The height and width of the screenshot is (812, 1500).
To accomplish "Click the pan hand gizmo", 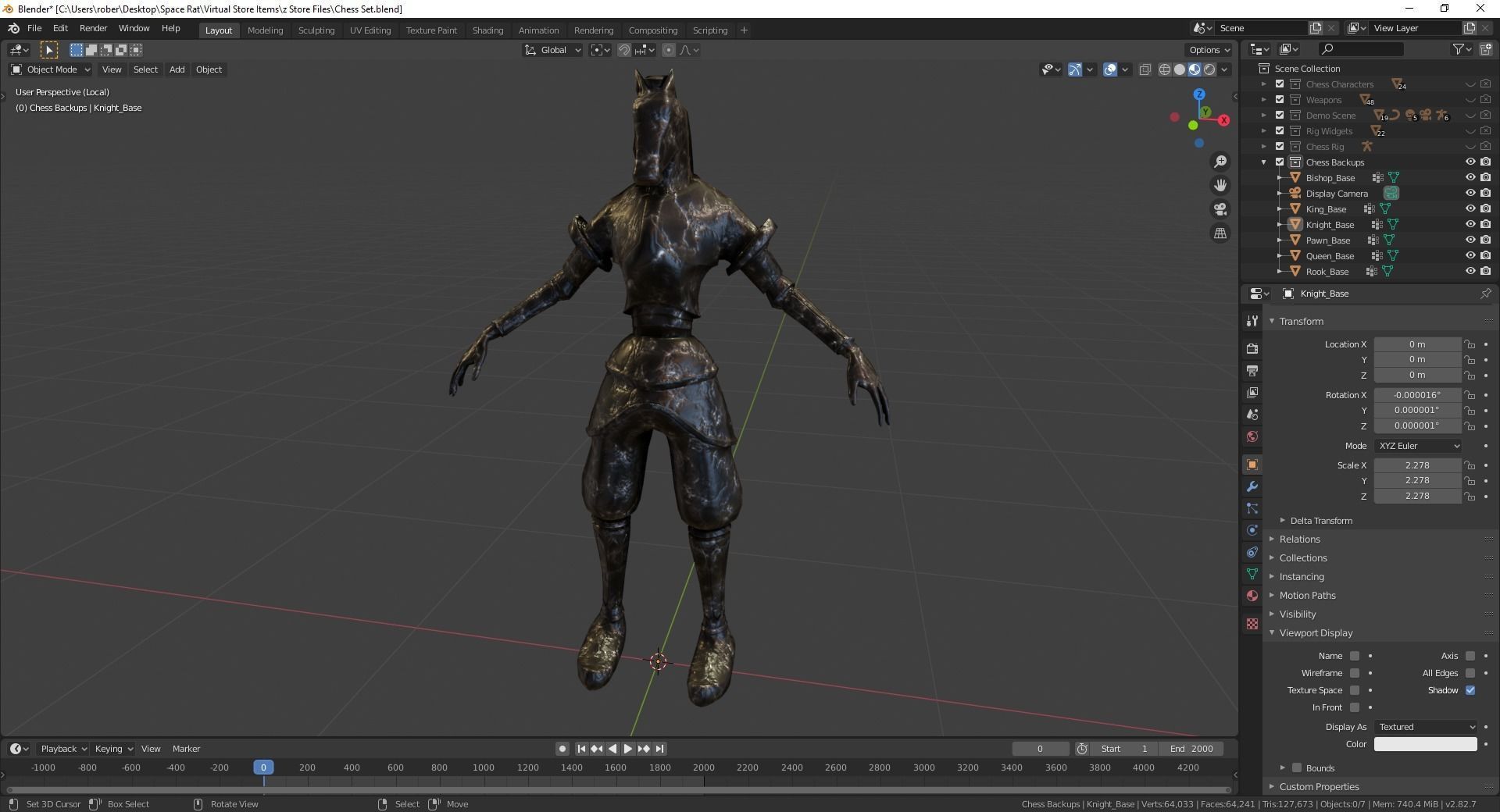I will (1220, 185).
